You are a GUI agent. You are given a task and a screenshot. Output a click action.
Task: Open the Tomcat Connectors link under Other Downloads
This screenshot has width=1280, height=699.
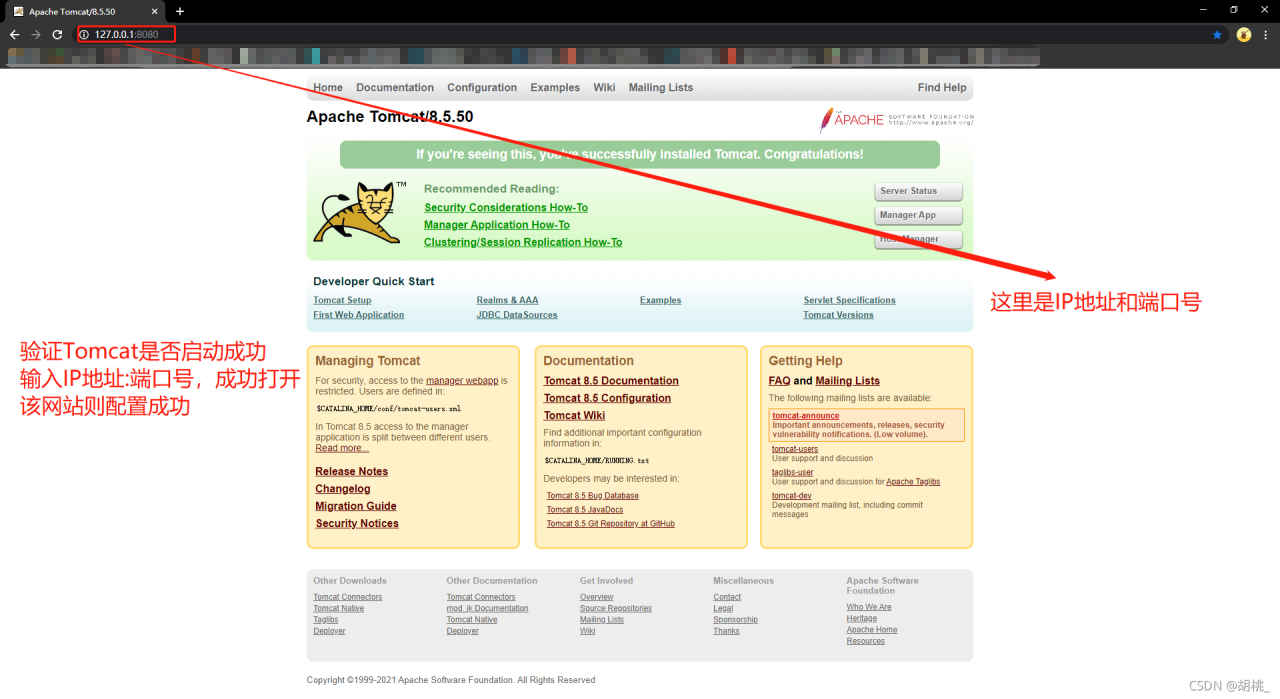pos(347,597)
